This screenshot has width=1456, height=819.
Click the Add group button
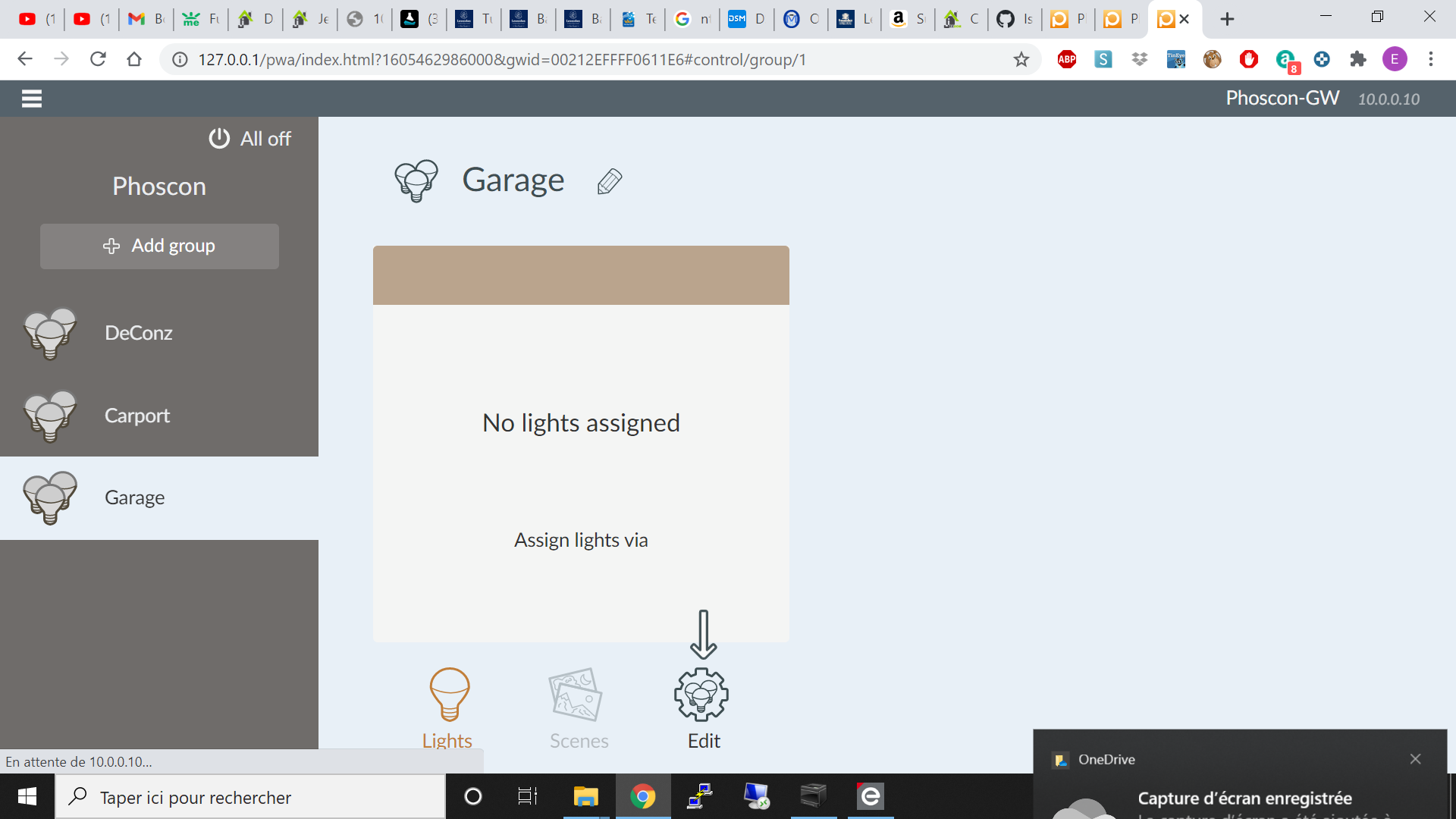click(x=159, y=246)
